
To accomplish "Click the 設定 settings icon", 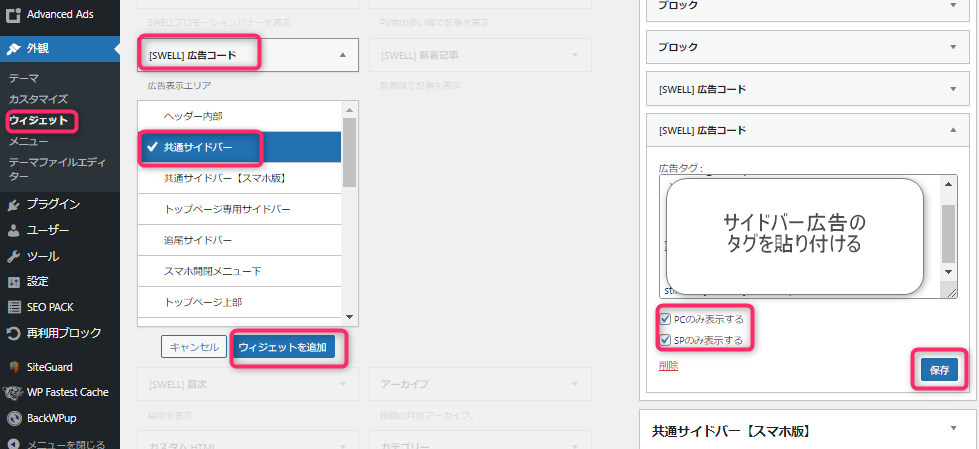I will tap(13, 281).
